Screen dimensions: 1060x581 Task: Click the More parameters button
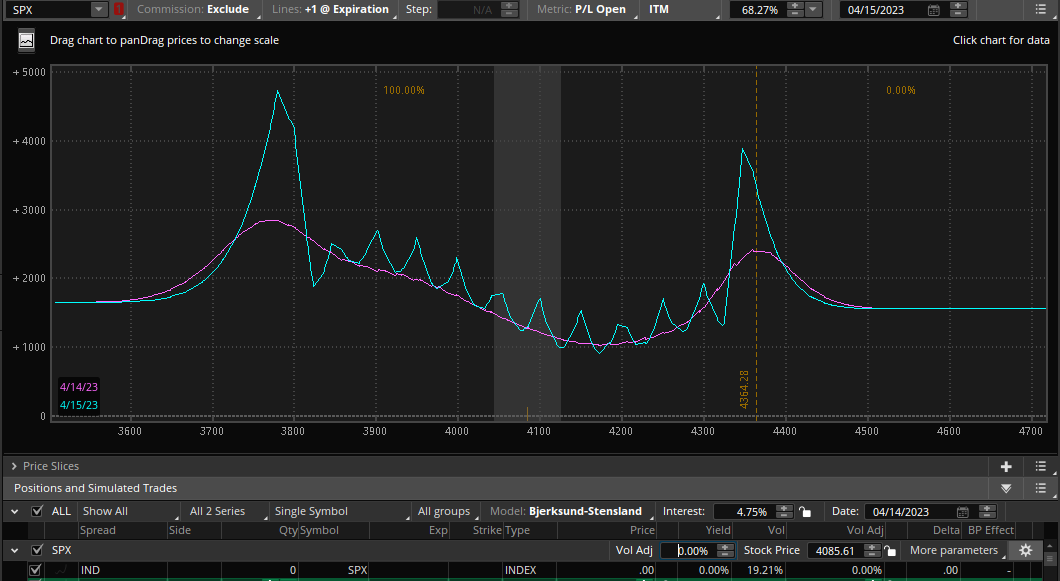tap(954, 551)
